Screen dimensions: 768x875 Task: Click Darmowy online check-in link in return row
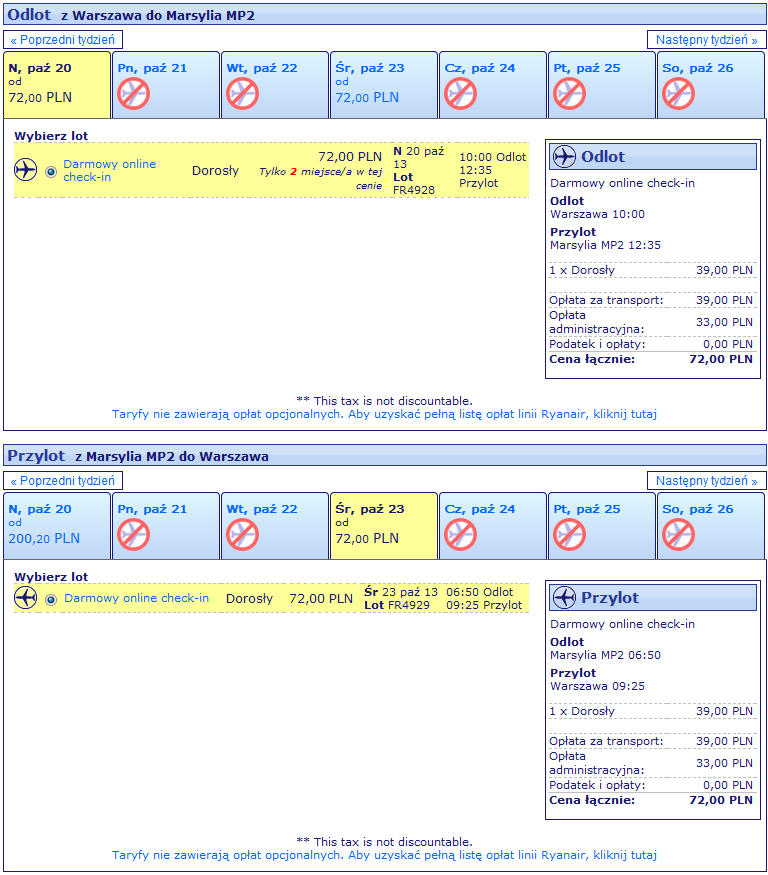(x=136, y=598)
